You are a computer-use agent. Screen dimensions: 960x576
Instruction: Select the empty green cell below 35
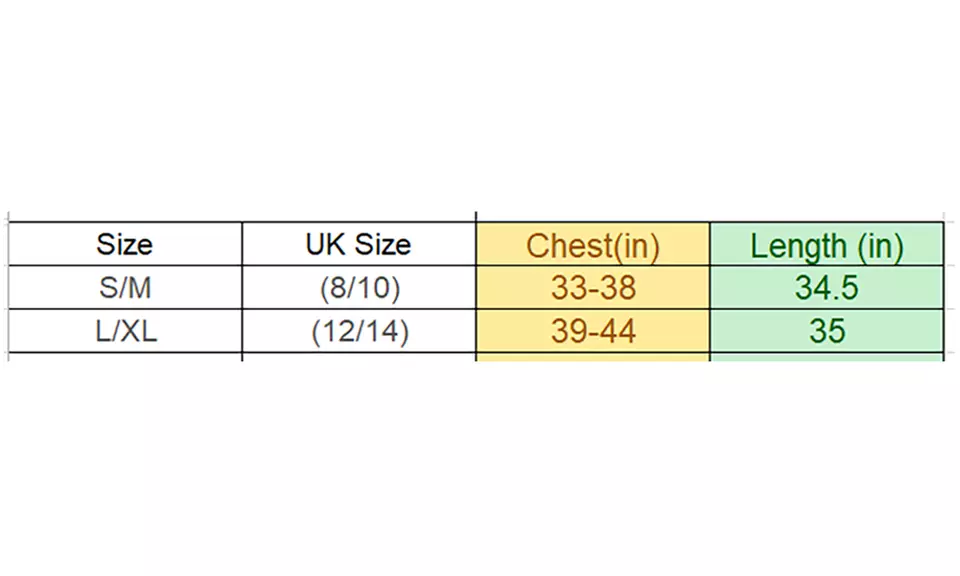pos(826,356)
